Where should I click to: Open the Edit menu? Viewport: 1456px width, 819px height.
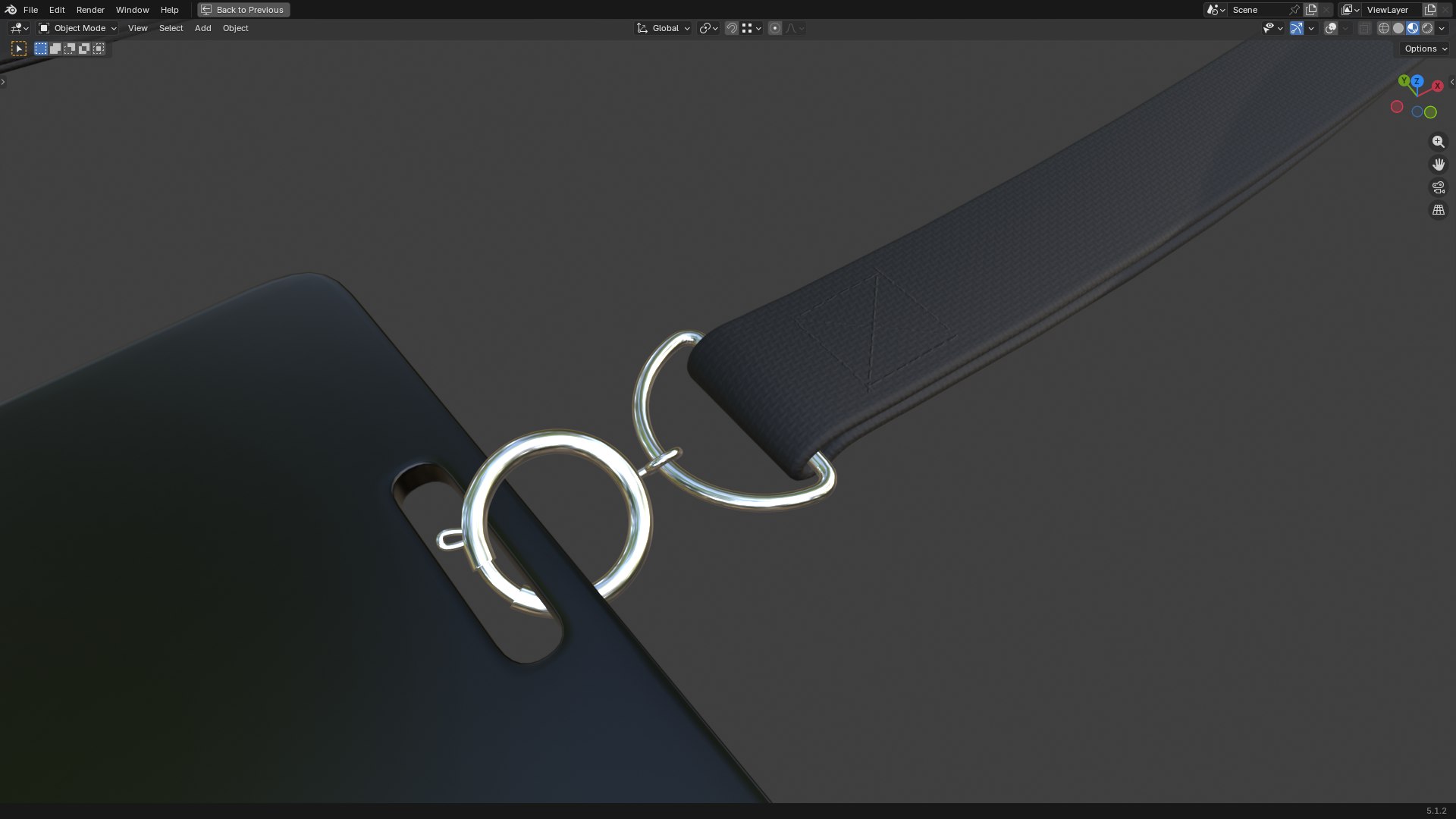tap(57, 10)
